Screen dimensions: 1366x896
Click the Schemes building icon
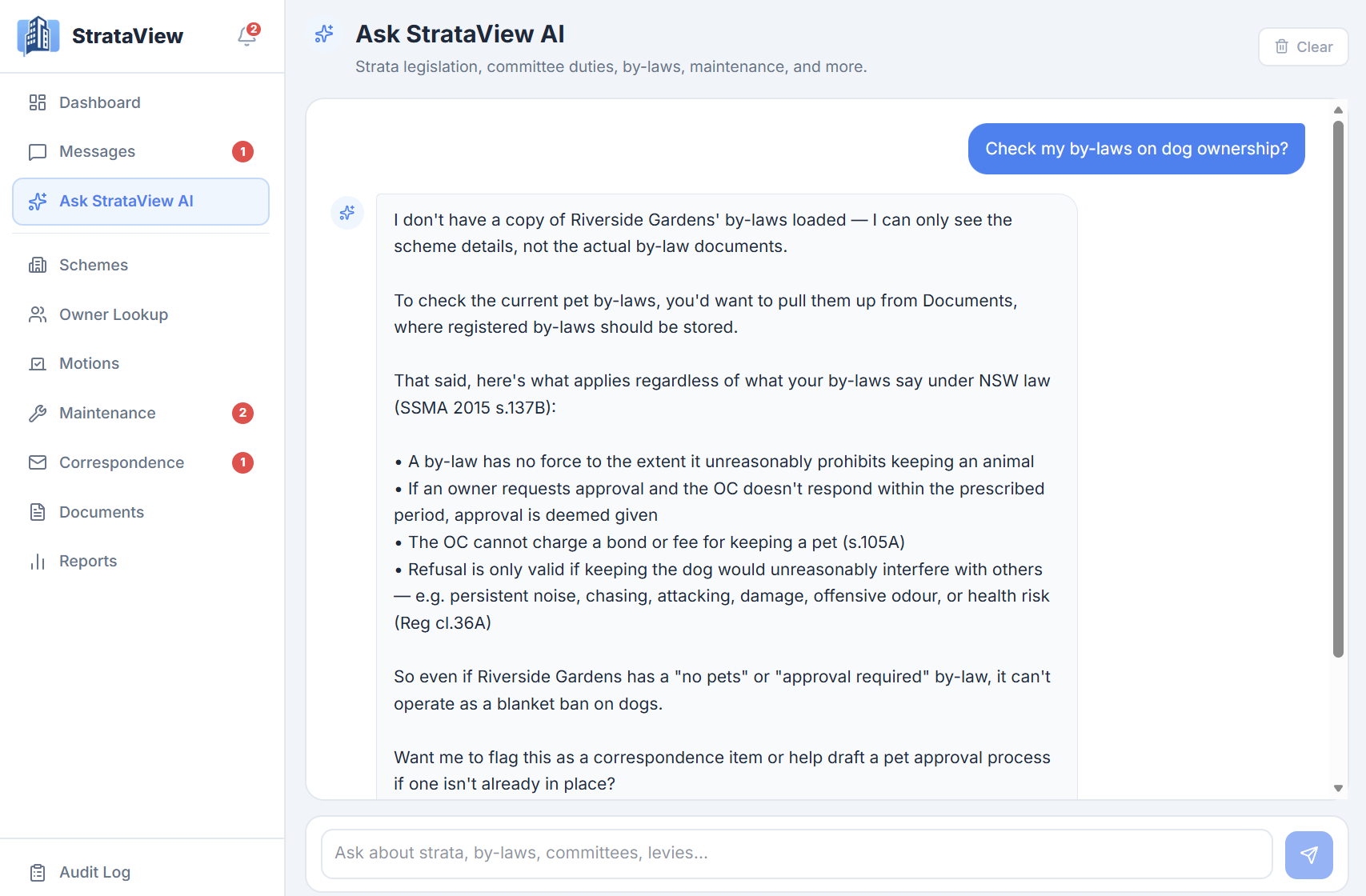pyautogui.click(x=38, y=265)
